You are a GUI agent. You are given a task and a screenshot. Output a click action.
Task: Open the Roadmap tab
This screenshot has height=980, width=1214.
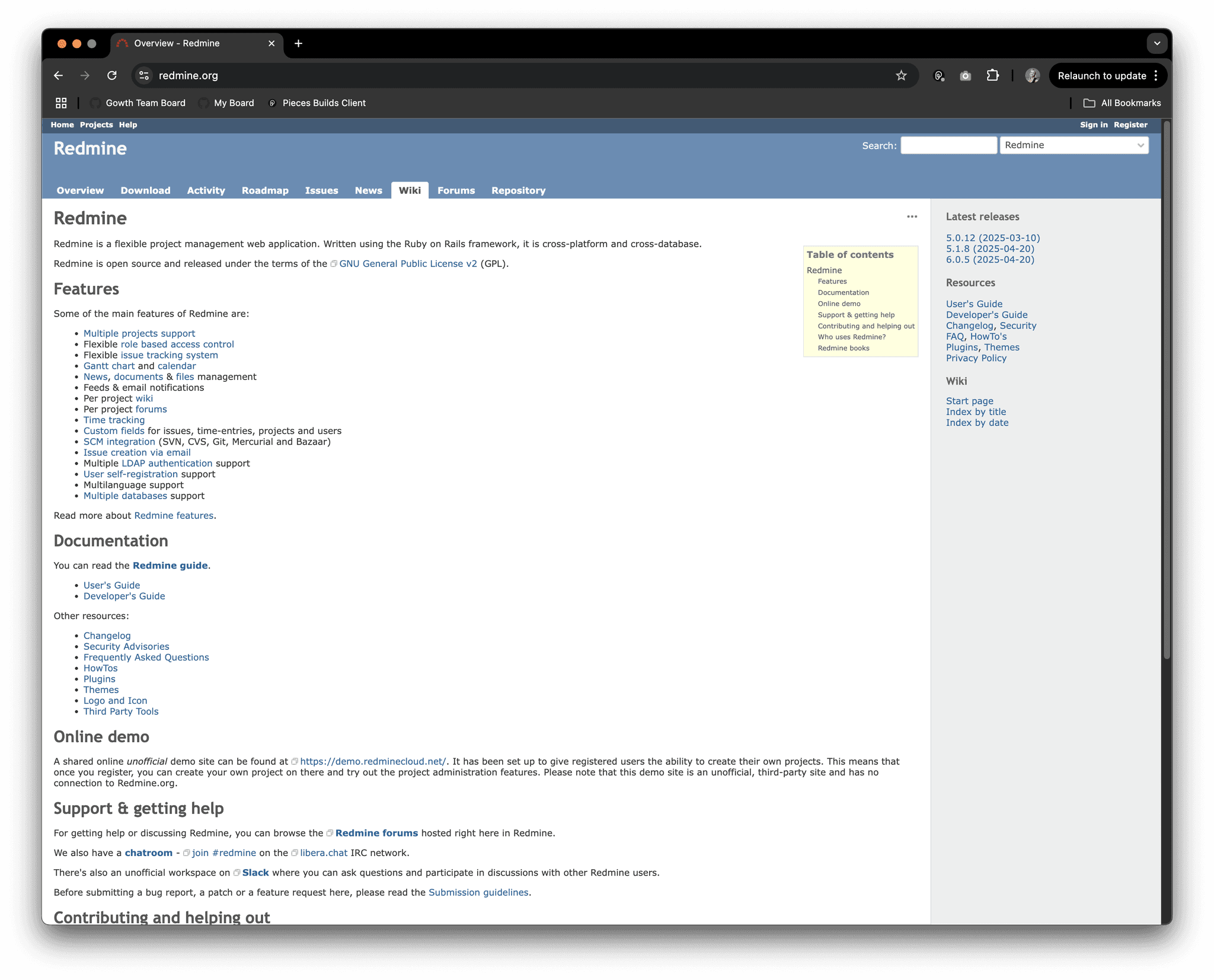(265, 190)
